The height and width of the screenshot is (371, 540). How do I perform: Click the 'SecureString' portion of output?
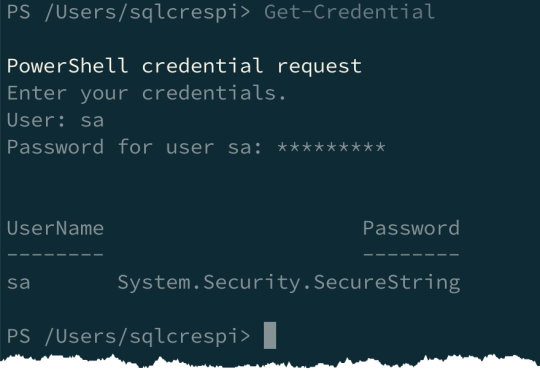[387, 283]
